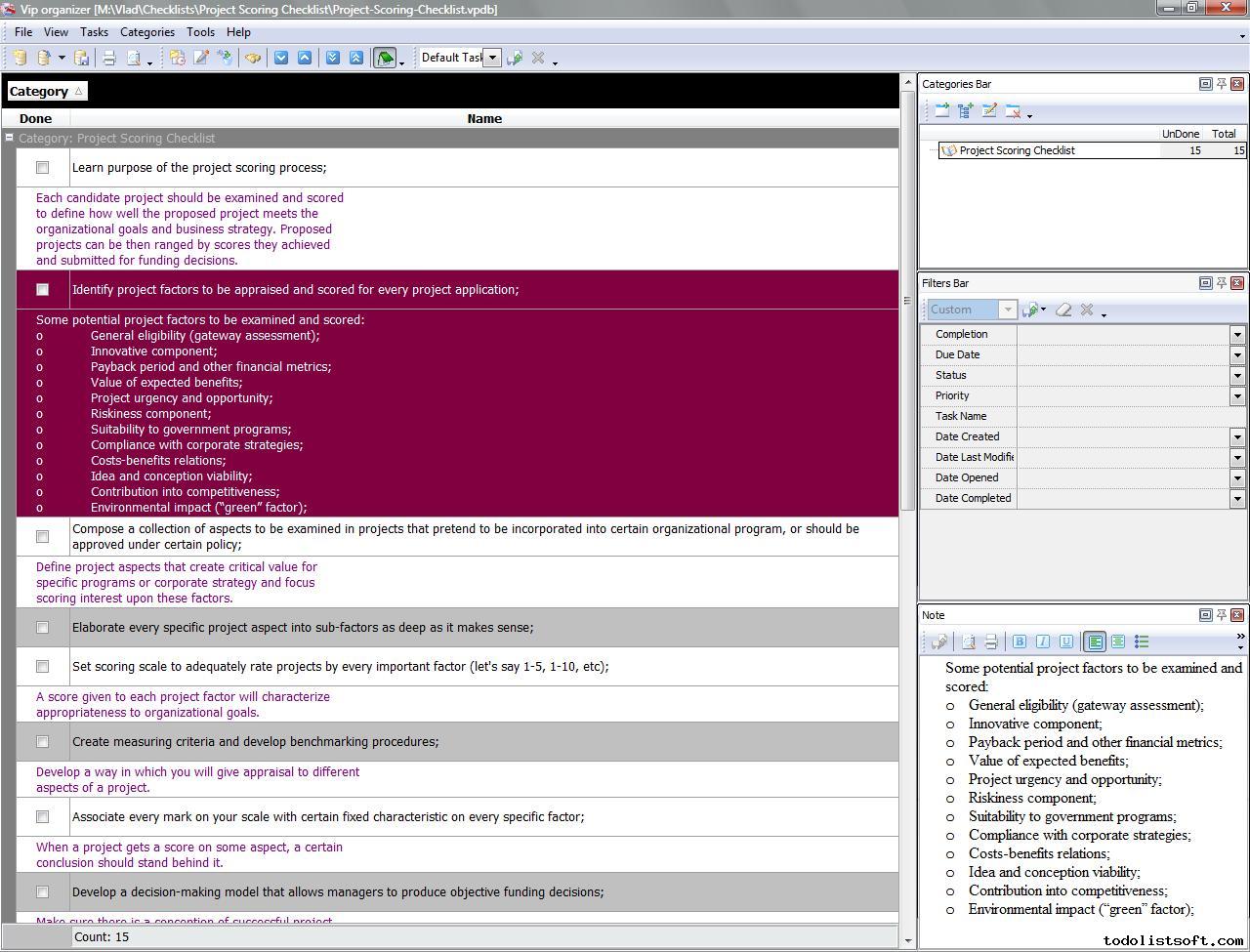
Task: Click Add Category icon in Categories Bar
Action: click(x=942, y=111)
